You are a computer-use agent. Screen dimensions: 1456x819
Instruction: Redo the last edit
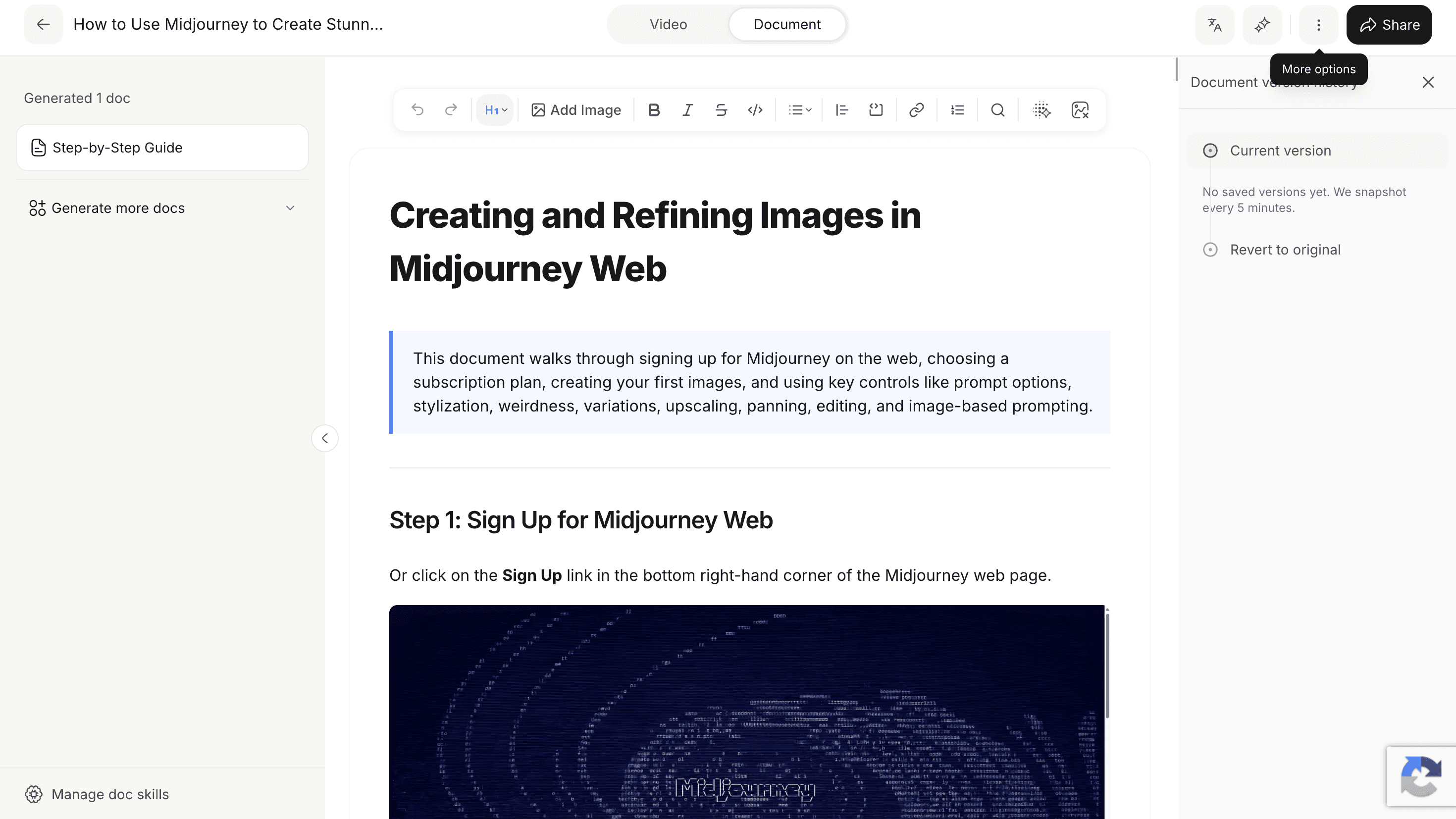click(x=451, y=109)
